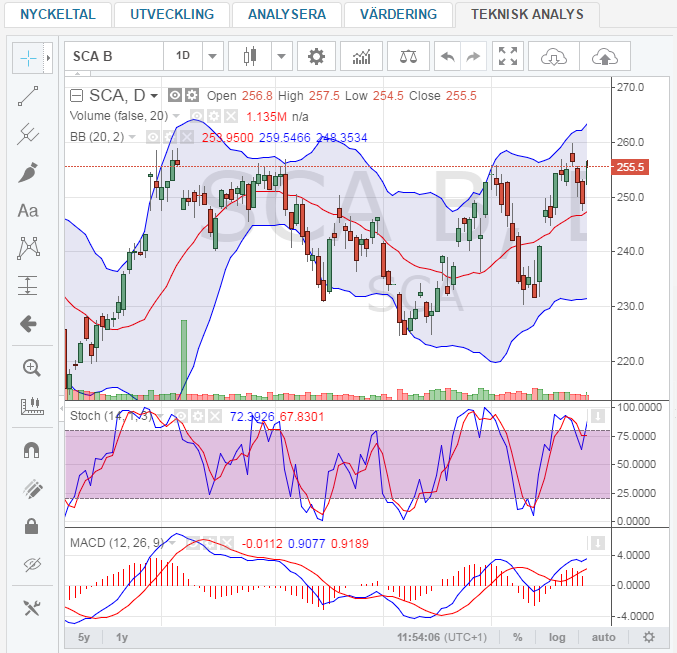Image resolution: width=677 pixels, height=653 pixels.
Task: Hide all drawing tools with eye icon
Action: click(32, 564)
